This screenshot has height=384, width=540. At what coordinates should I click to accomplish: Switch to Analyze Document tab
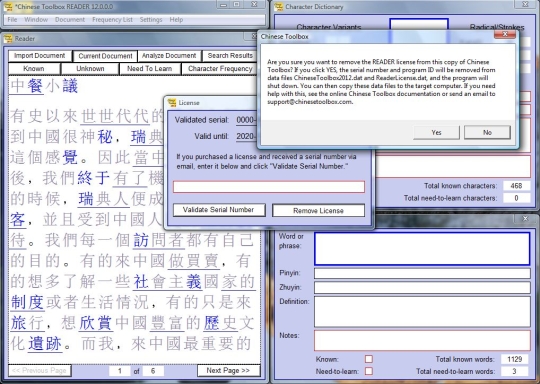(x=169, y=56)
